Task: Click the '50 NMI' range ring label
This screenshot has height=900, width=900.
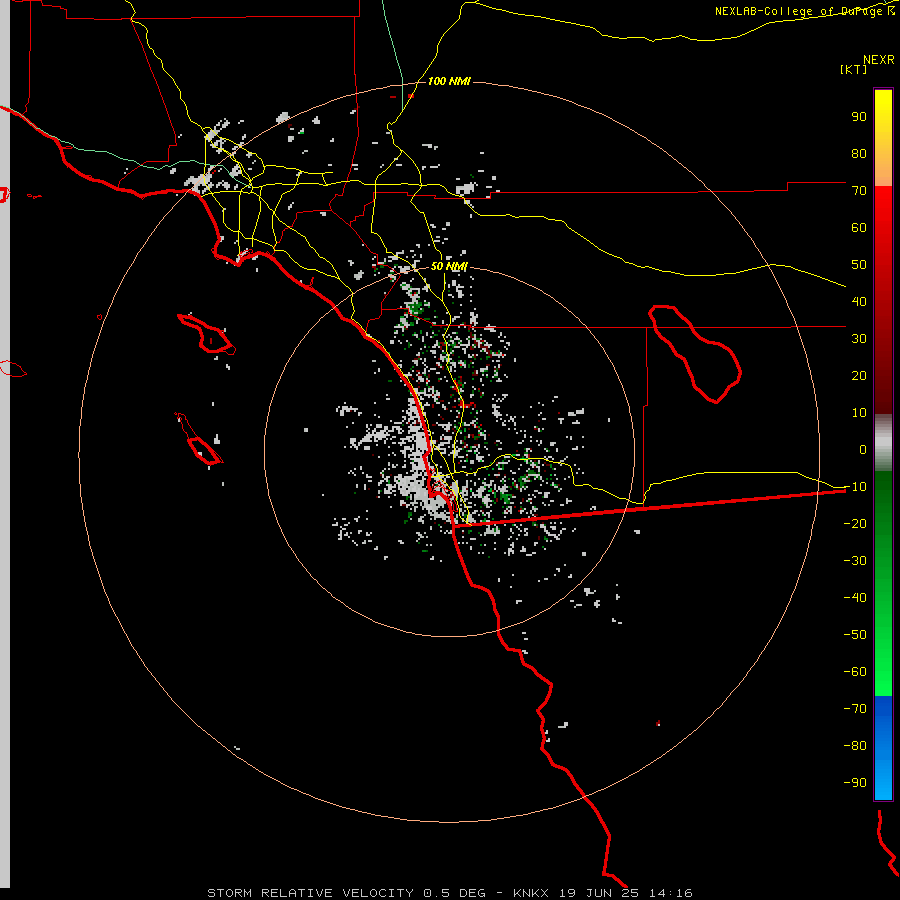Action: [x=449, y=266]
